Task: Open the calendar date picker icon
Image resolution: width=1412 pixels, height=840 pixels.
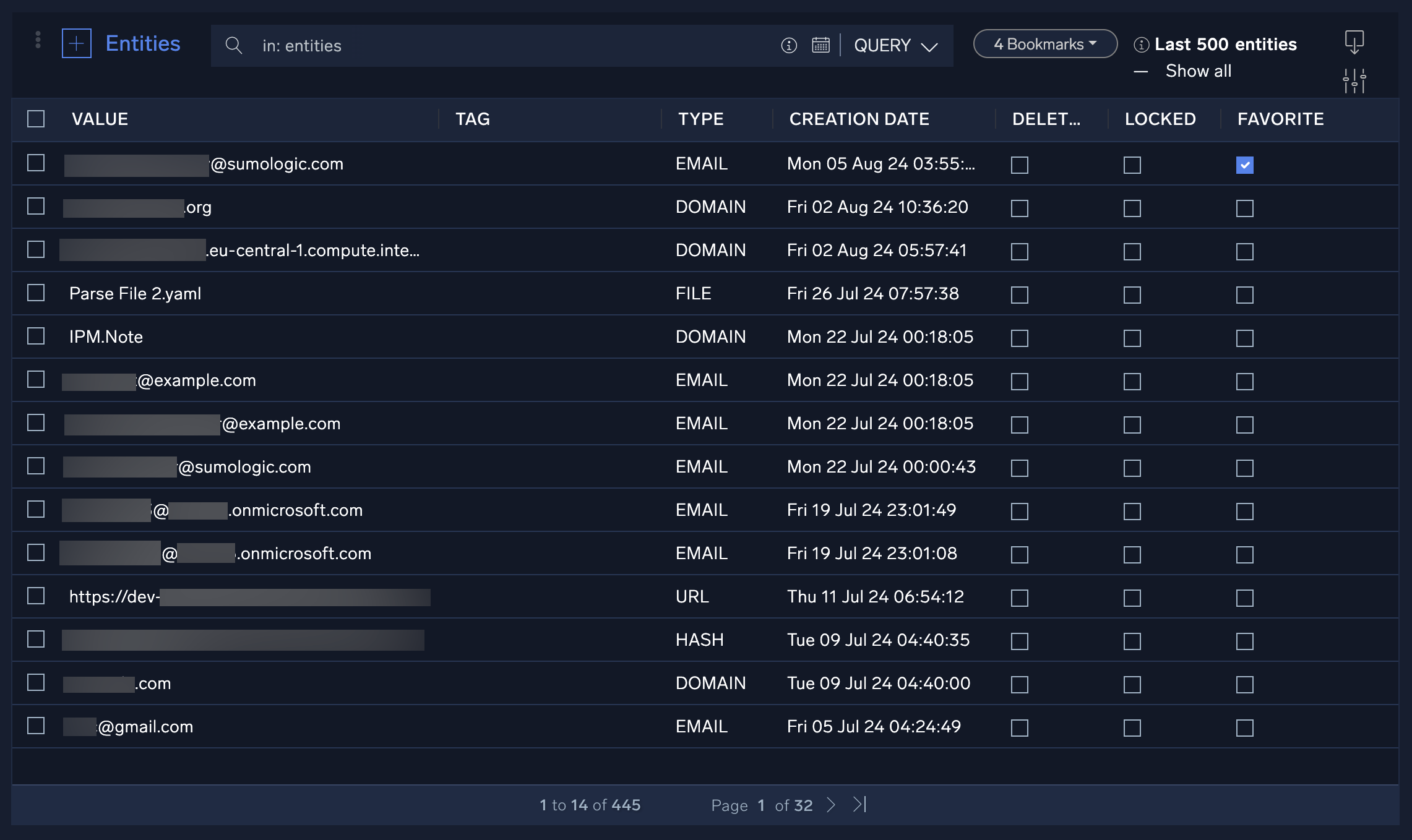Action: pyautogui.click(x=820, y=45)
